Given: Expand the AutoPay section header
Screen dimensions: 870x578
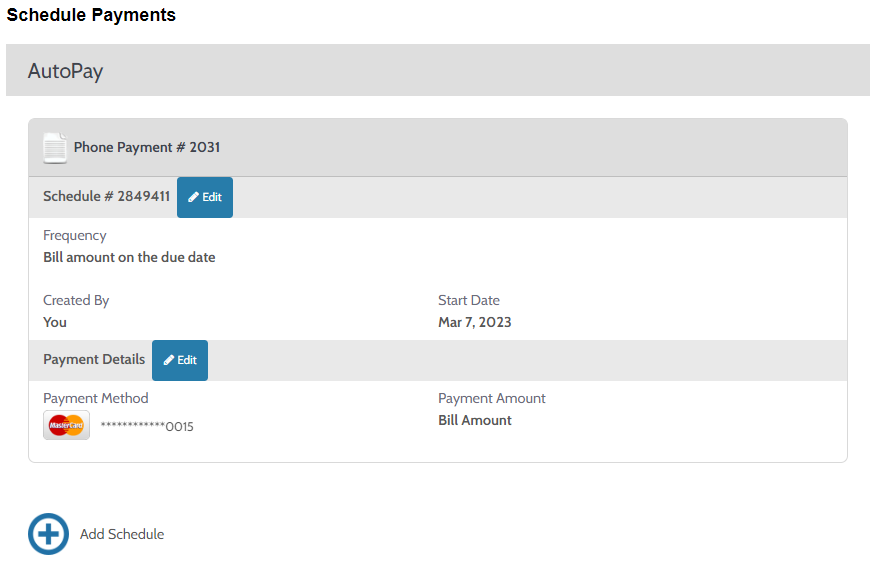Looking at the screenshot, I should point(435,70).
